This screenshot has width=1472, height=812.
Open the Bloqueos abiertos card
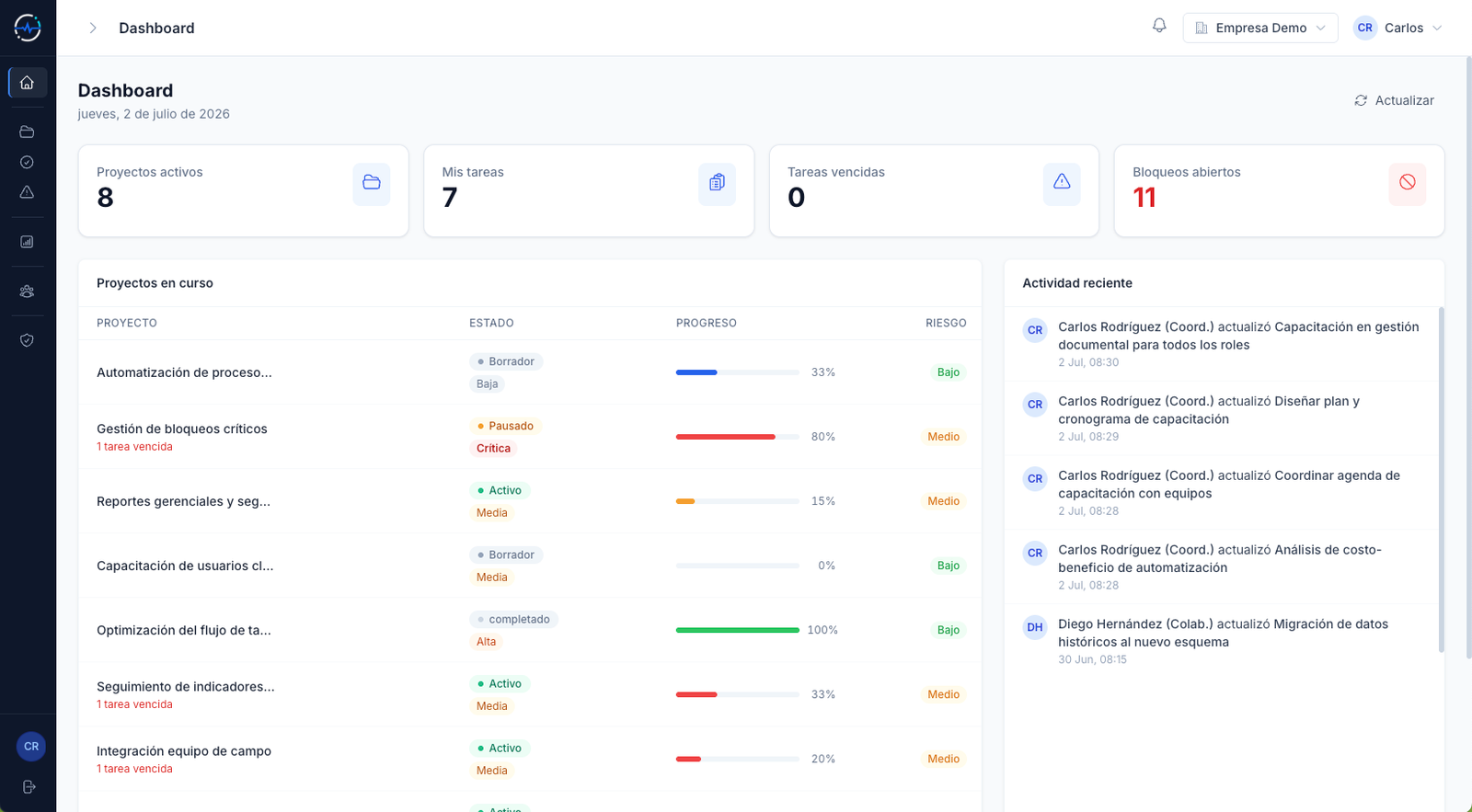tap(1279, 190)
